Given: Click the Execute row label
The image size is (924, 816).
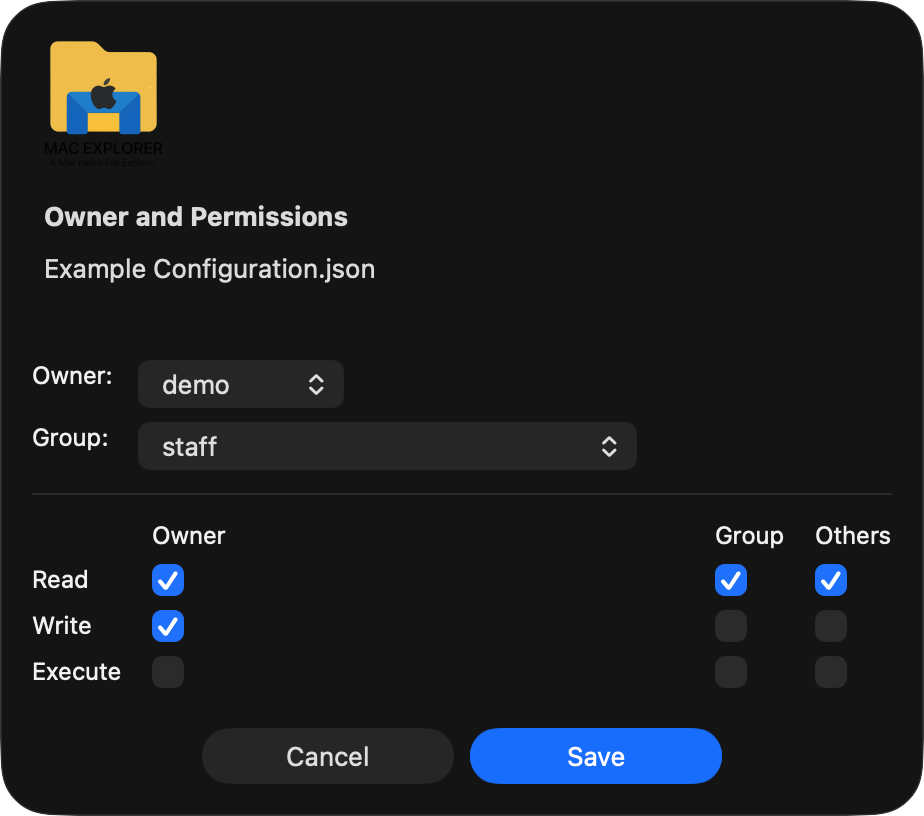Looking at the screenshot, I should click(77, 672).
